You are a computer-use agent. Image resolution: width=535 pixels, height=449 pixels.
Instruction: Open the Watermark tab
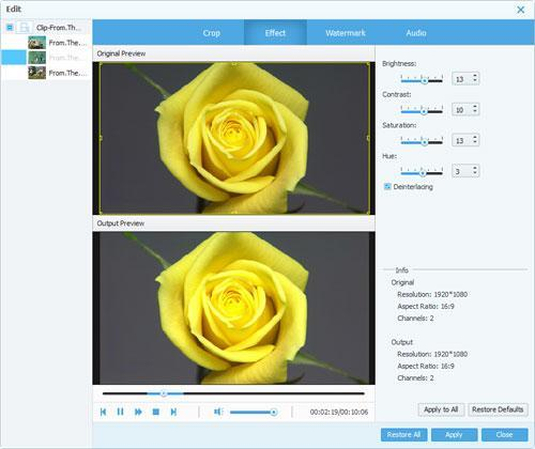point(345,33)
